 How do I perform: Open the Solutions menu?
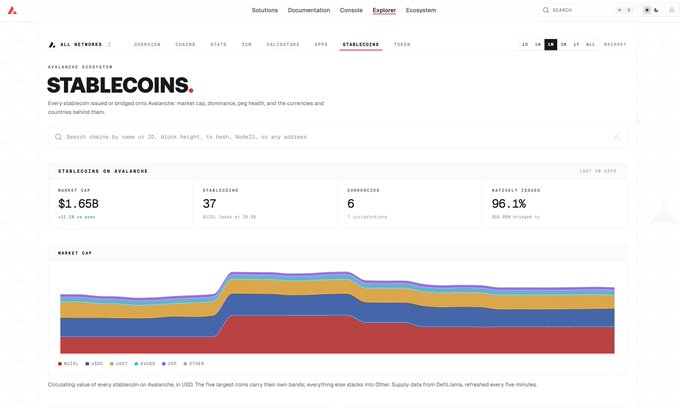(265, 10)
